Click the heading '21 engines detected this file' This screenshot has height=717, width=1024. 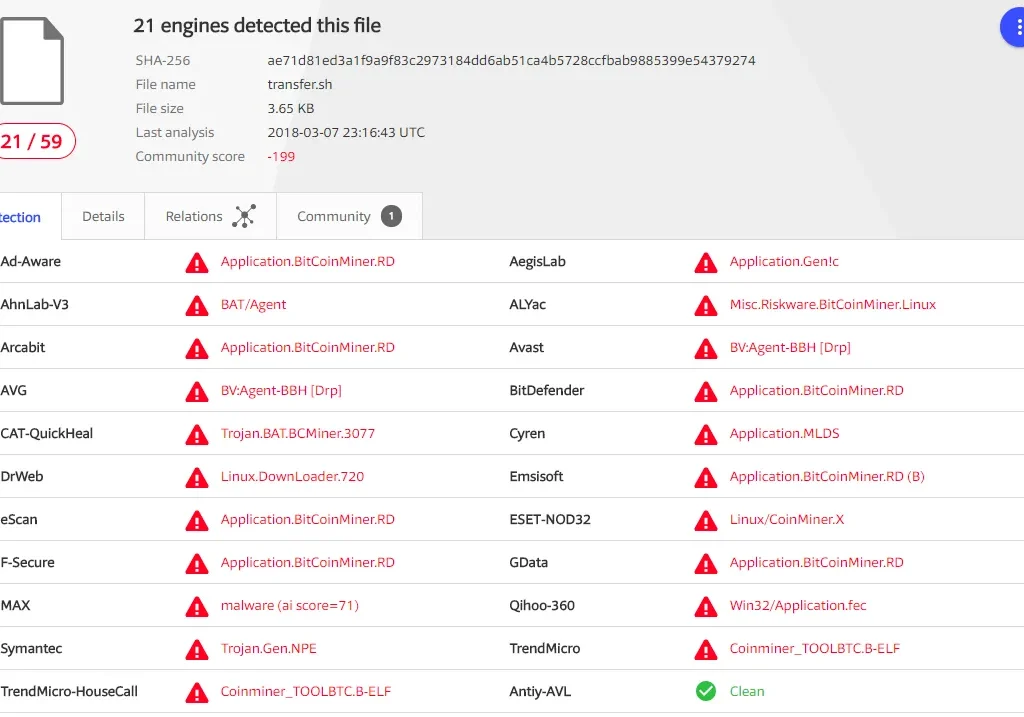[x=257, y=25]
